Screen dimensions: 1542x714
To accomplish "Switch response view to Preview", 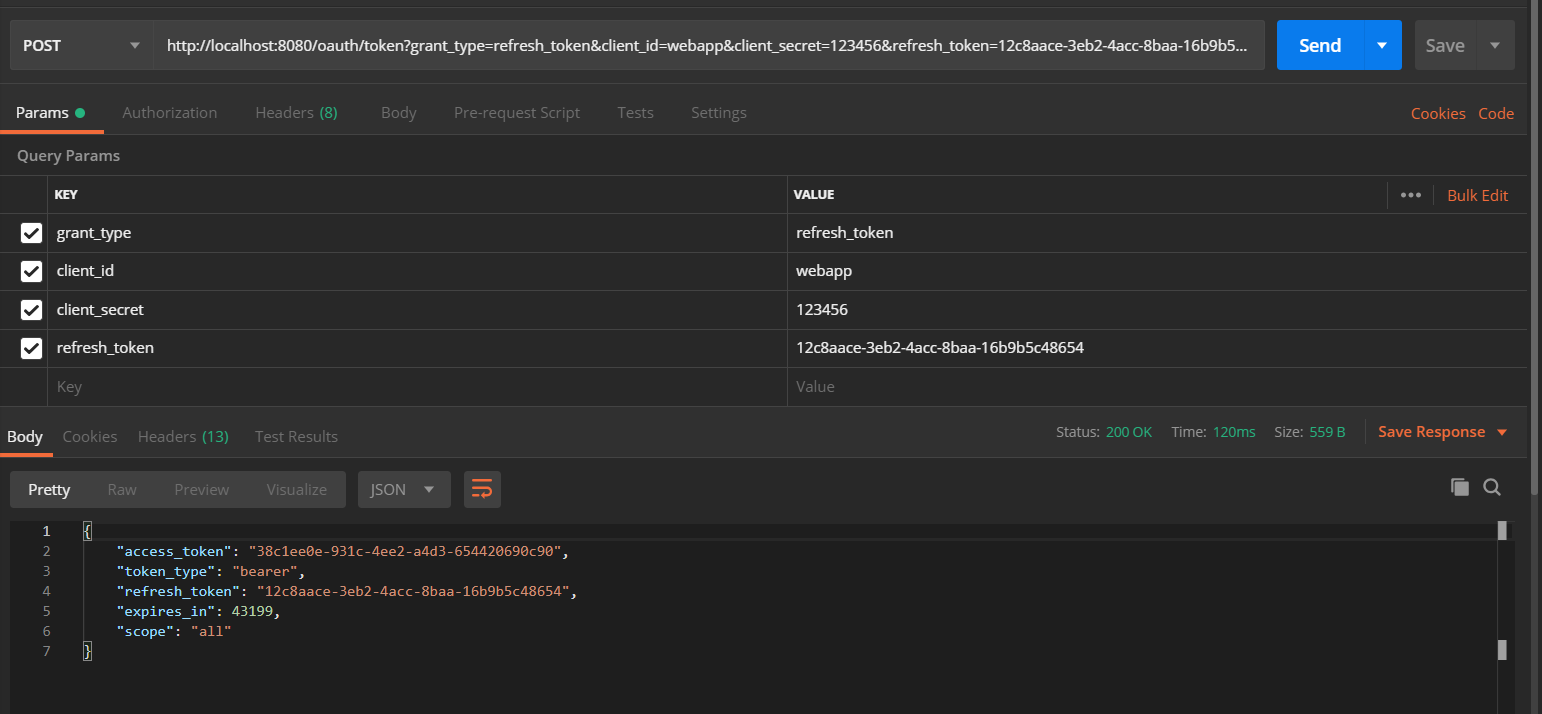I will pyautogui.click(x=201, y=489).
